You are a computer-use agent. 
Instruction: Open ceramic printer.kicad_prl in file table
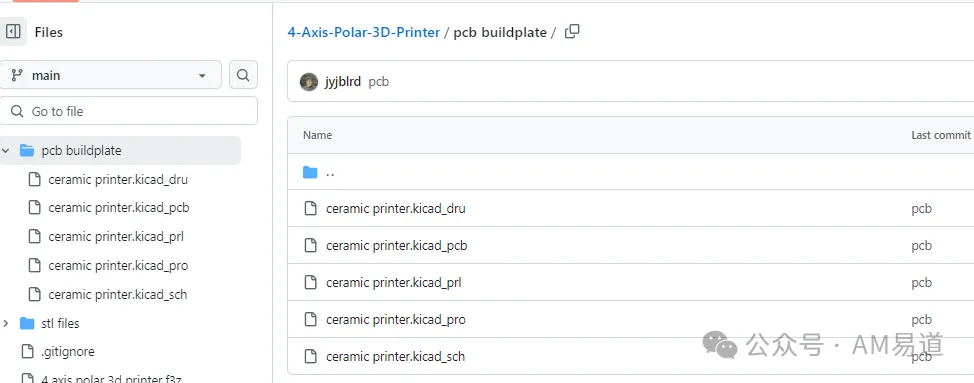tap(394, 282)
